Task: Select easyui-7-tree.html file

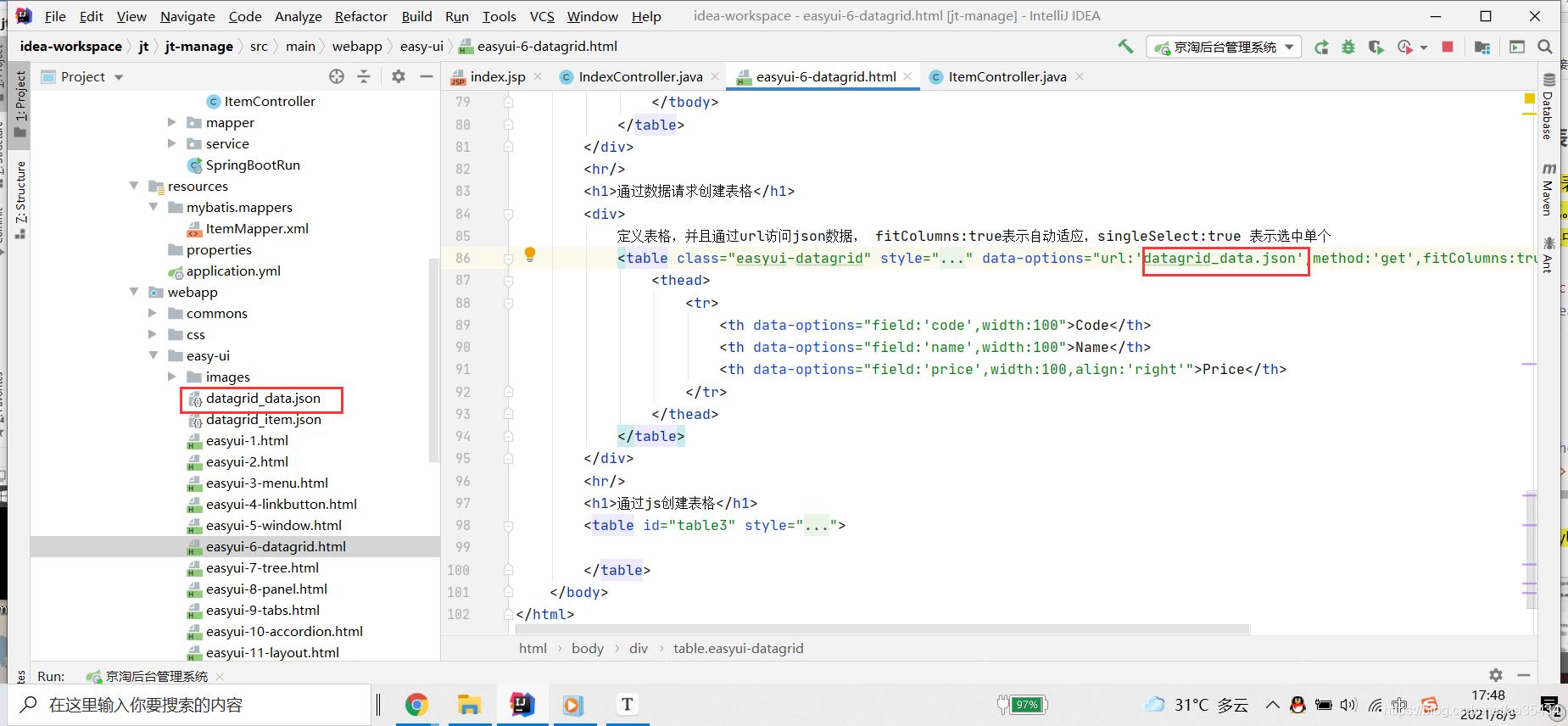Action: (262, 567)
